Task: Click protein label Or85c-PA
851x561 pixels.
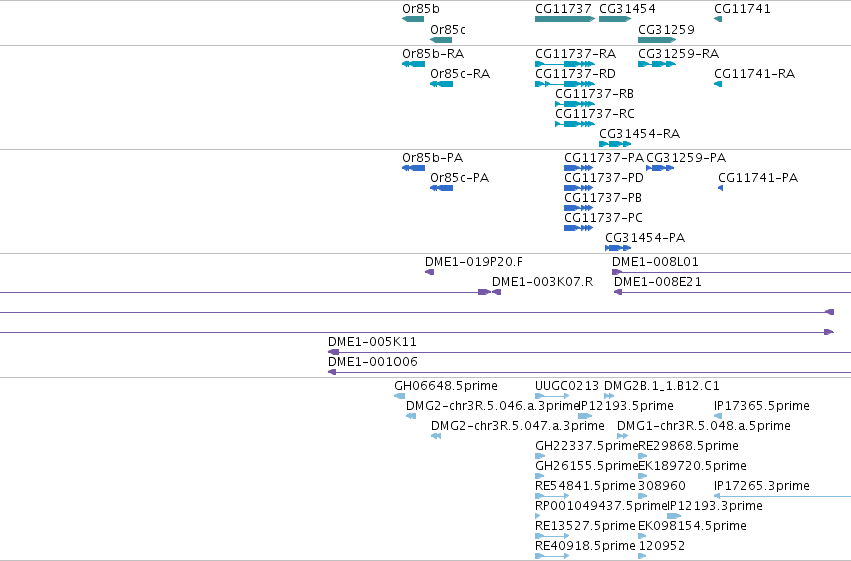Action: click(459, 178)
